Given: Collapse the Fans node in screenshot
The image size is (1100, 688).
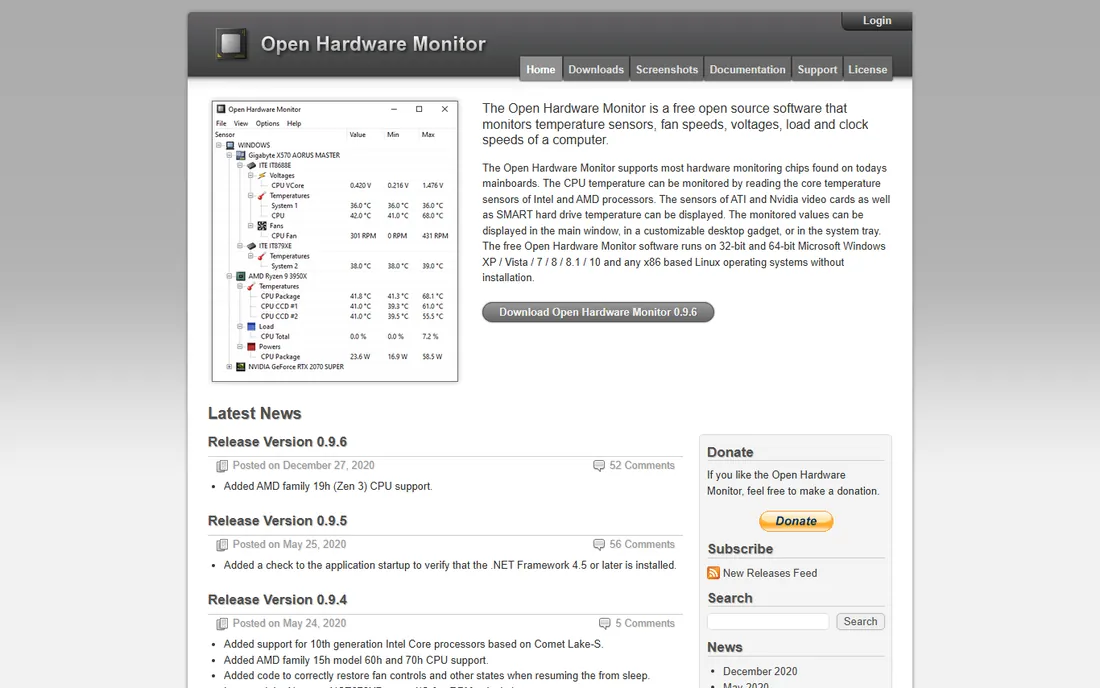Looking at the screenshot, I should tap(250, 226).
